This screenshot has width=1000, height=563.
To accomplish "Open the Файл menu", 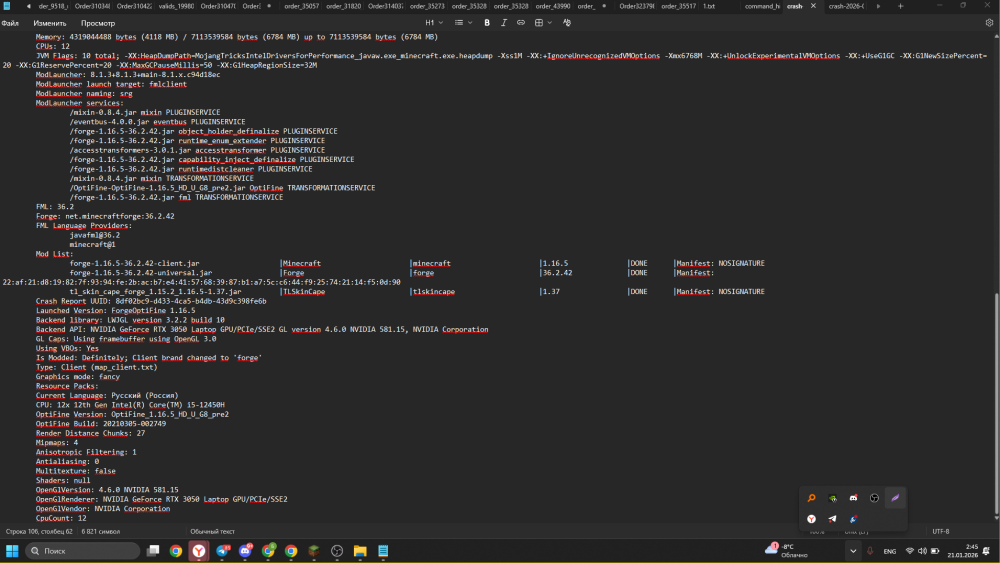I will [x=10, y=23].
